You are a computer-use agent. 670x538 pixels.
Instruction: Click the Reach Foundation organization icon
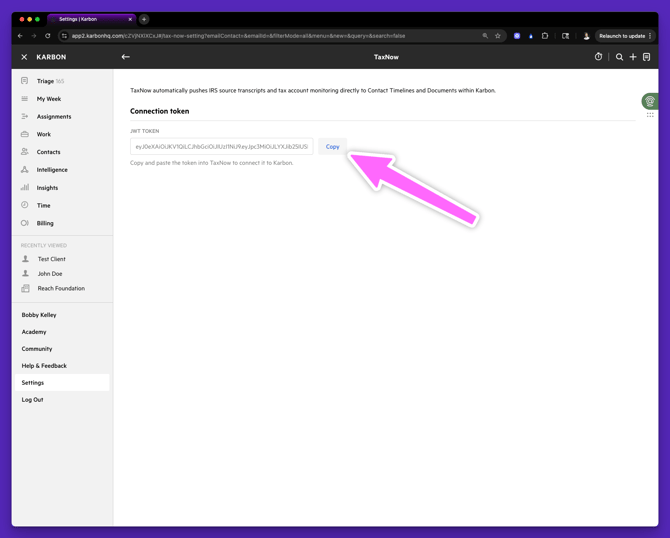pyautogui.click(x=26, y=288)
